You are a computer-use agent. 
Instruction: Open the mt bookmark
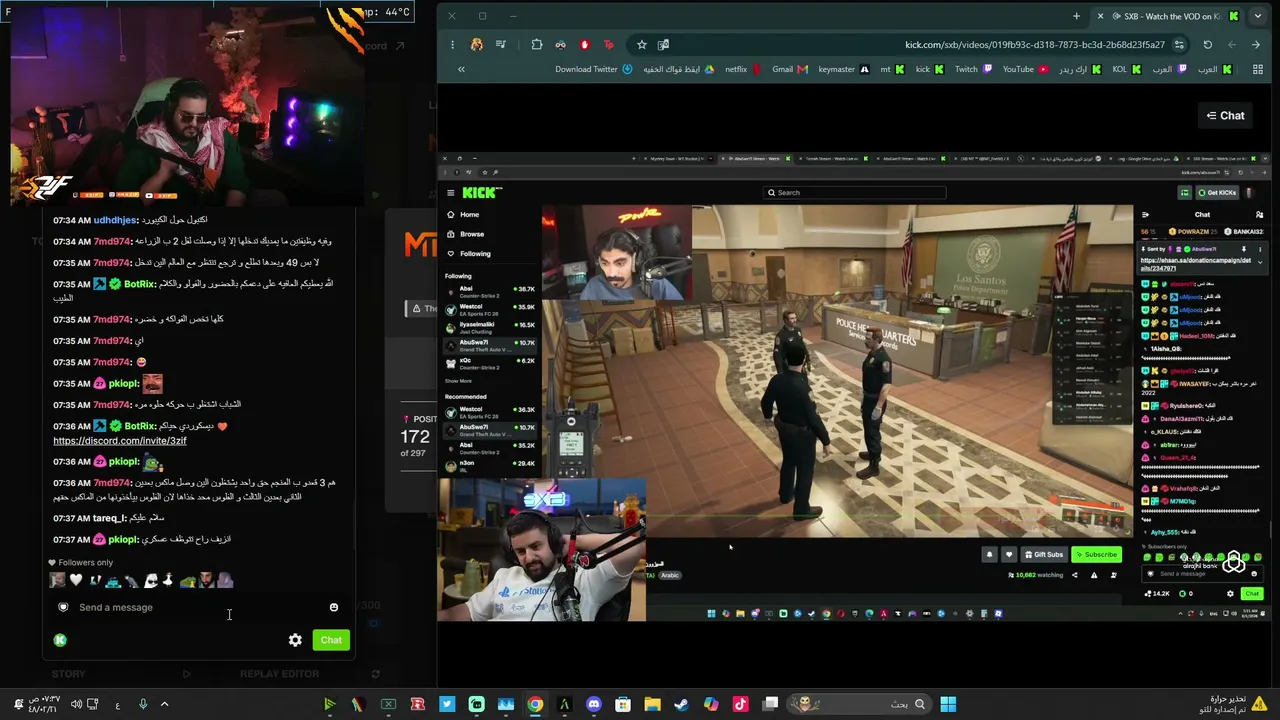click(892, 69)
